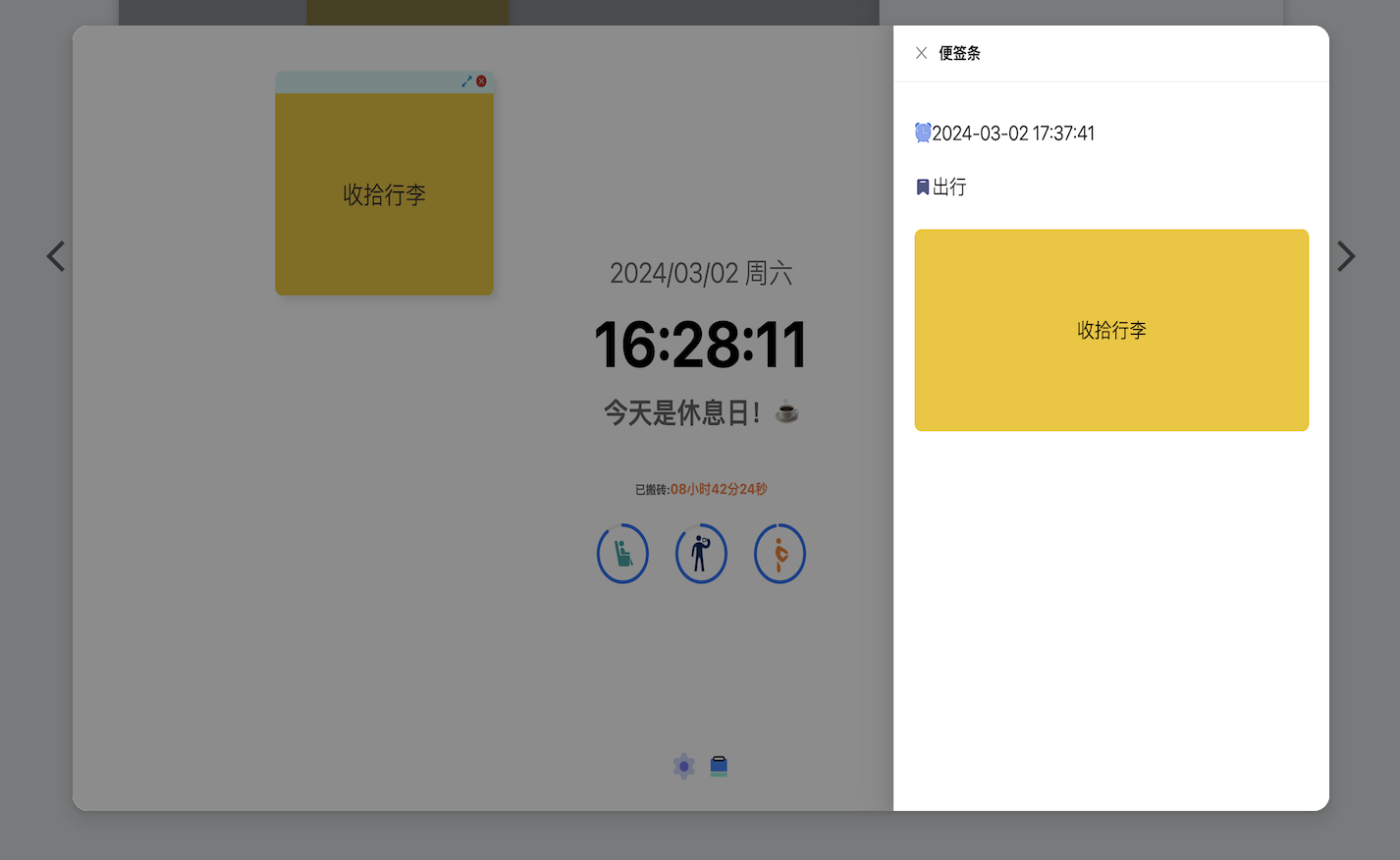Click the 2024-03-02 17:37:41 timestamp
This screenshot has height=860, width=1400.
pyautogui.click(x=1013, y=134)
